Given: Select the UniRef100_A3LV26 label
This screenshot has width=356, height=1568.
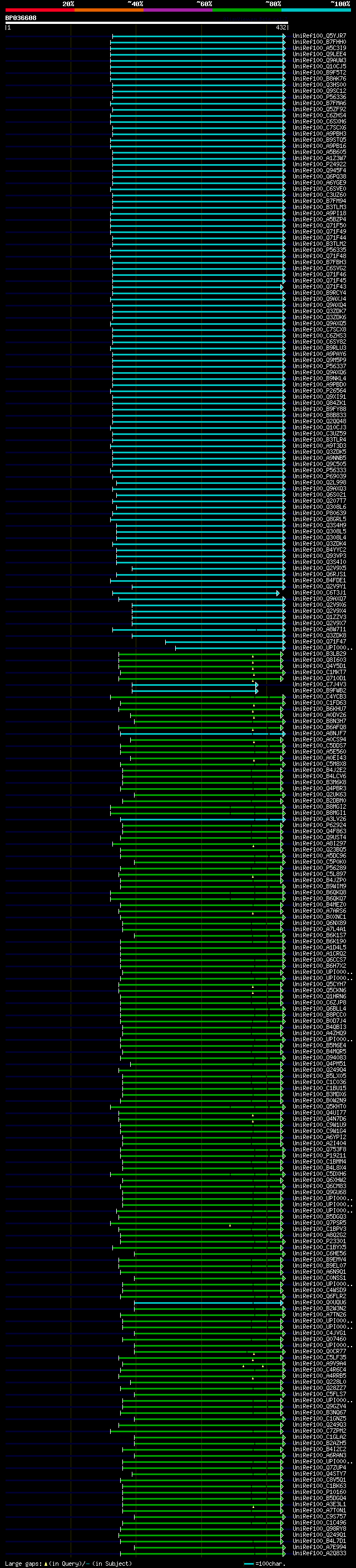Looking at the screenshot, I should 319,819.
